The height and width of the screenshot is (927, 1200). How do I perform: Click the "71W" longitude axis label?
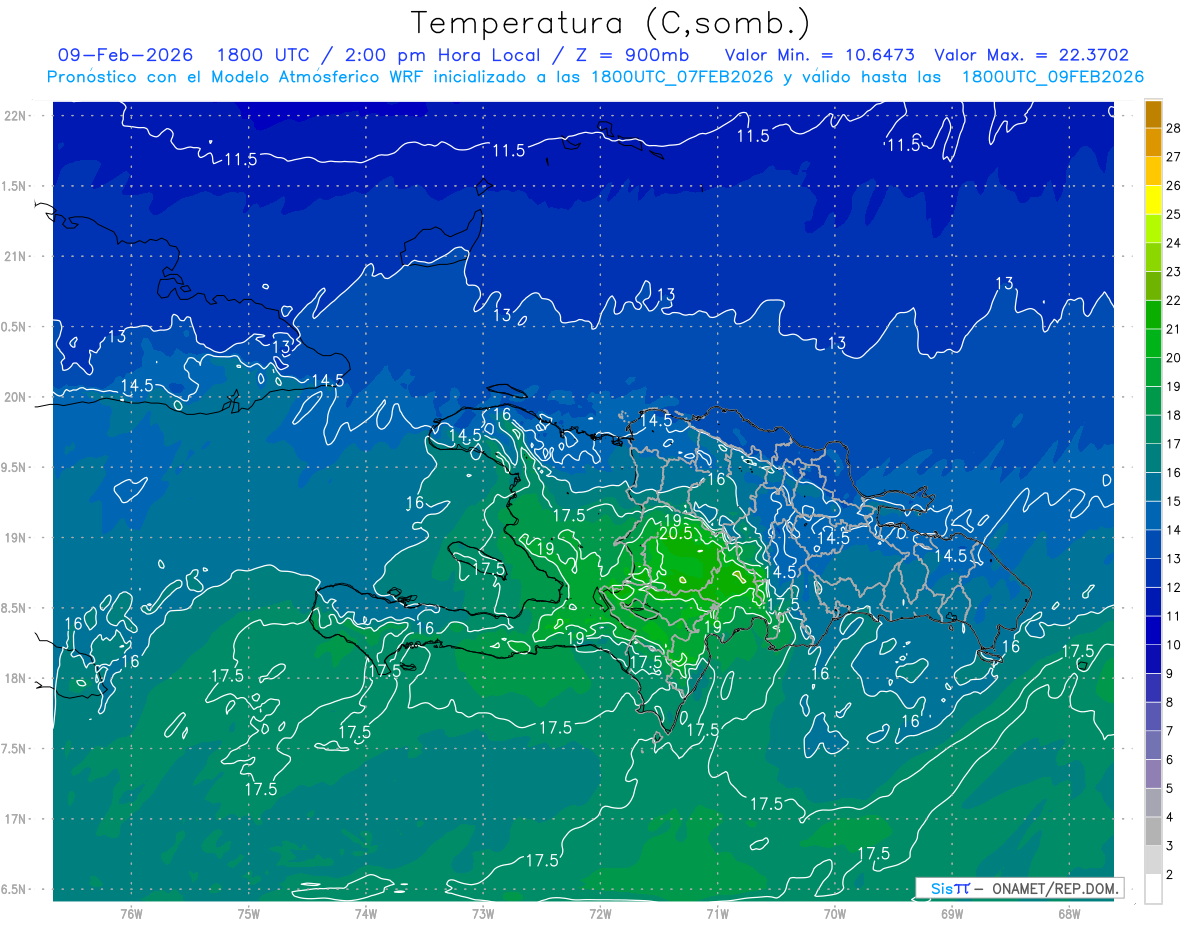717,913
